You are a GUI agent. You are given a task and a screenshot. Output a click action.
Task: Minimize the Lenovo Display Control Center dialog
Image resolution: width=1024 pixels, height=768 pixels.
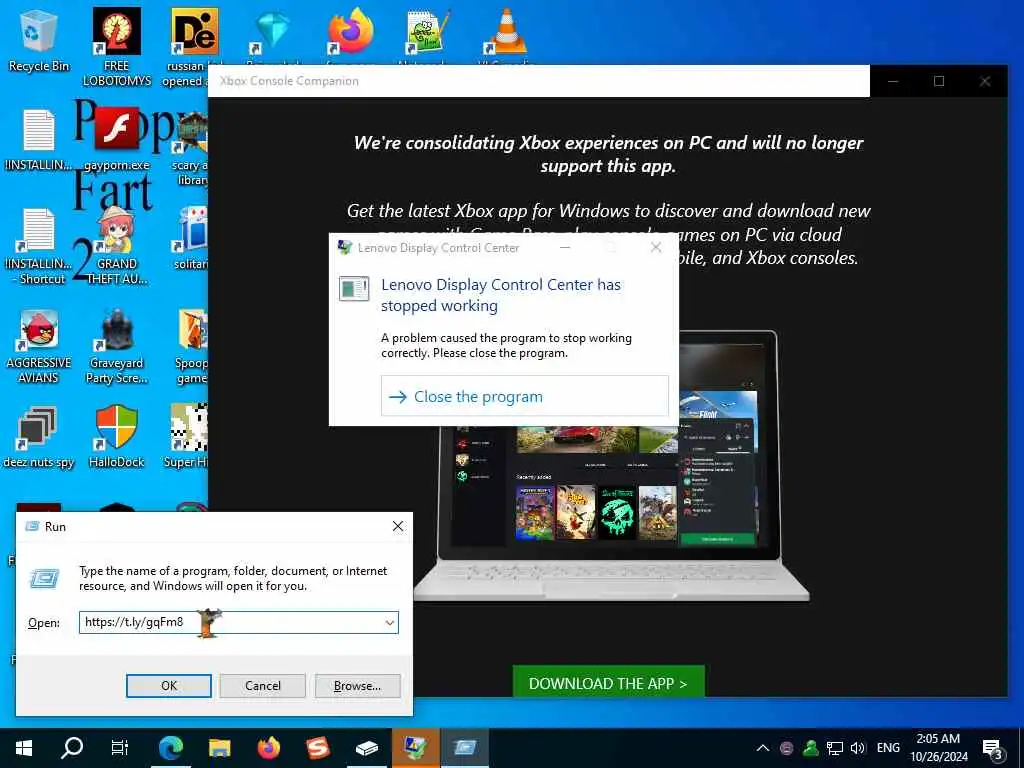coord(565,248)
